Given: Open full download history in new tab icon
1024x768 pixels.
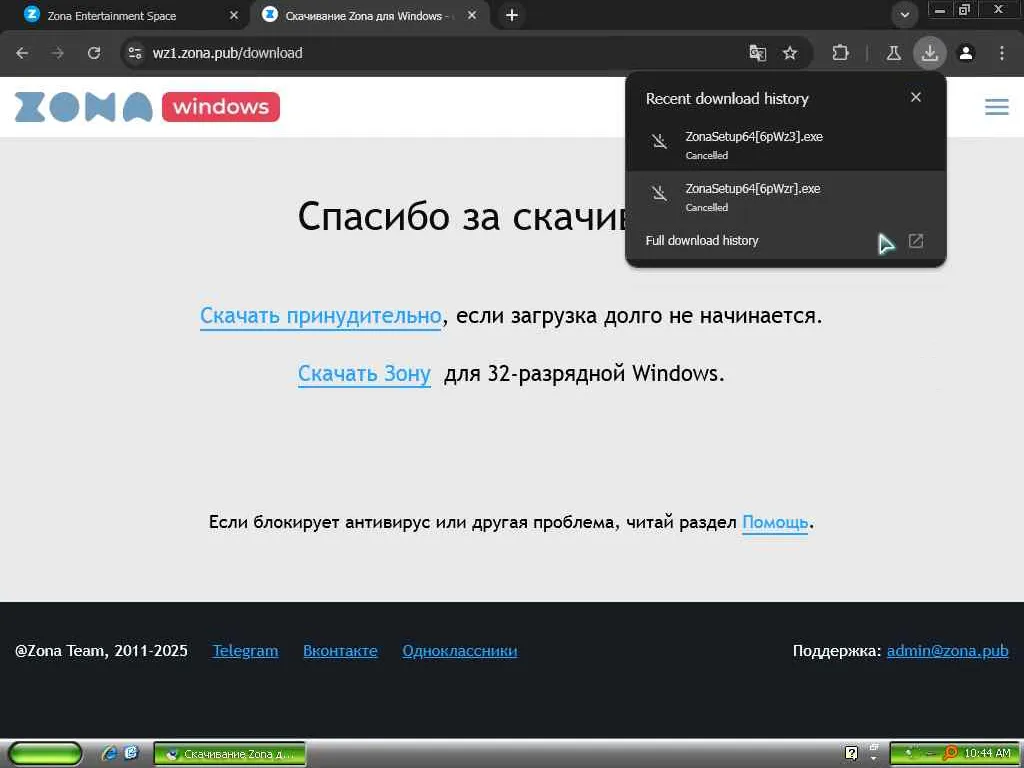Looking at the screenshot, I should [916, 241].
